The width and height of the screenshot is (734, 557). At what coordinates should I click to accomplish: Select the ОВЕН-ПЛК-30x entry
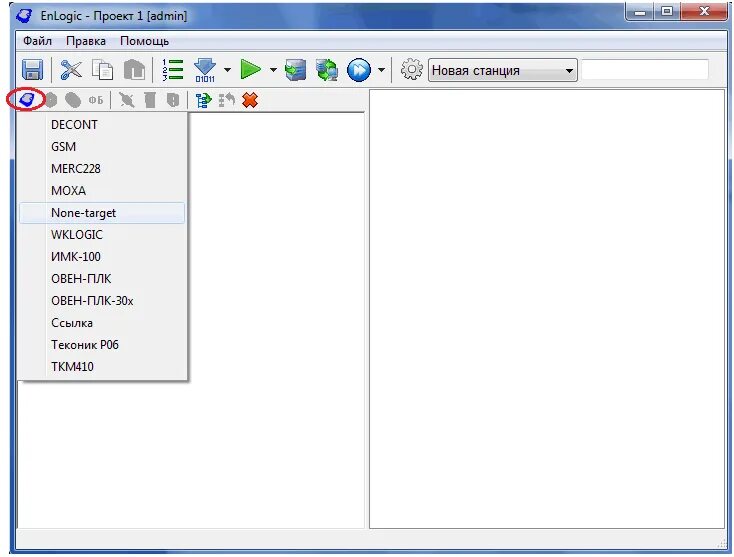[102, 301]
